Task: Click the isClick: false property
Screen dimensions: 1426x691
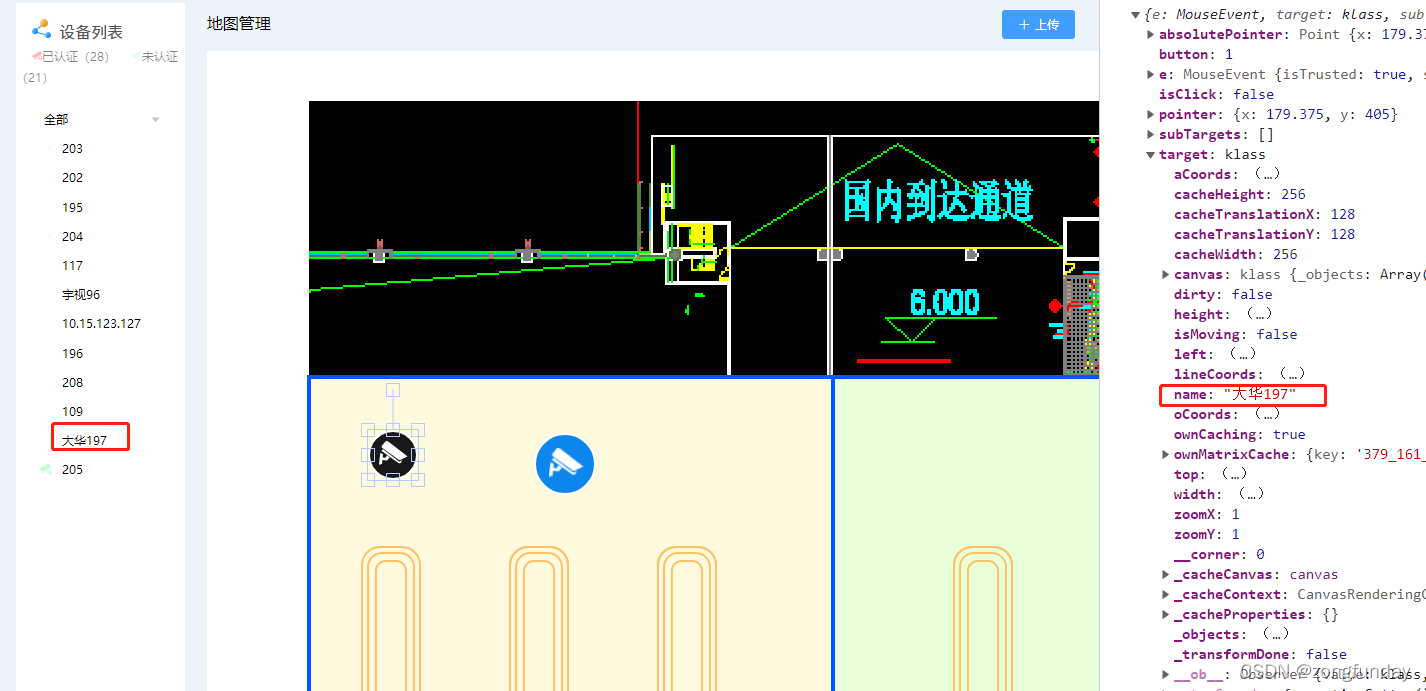Action: tap(1216, 94)
